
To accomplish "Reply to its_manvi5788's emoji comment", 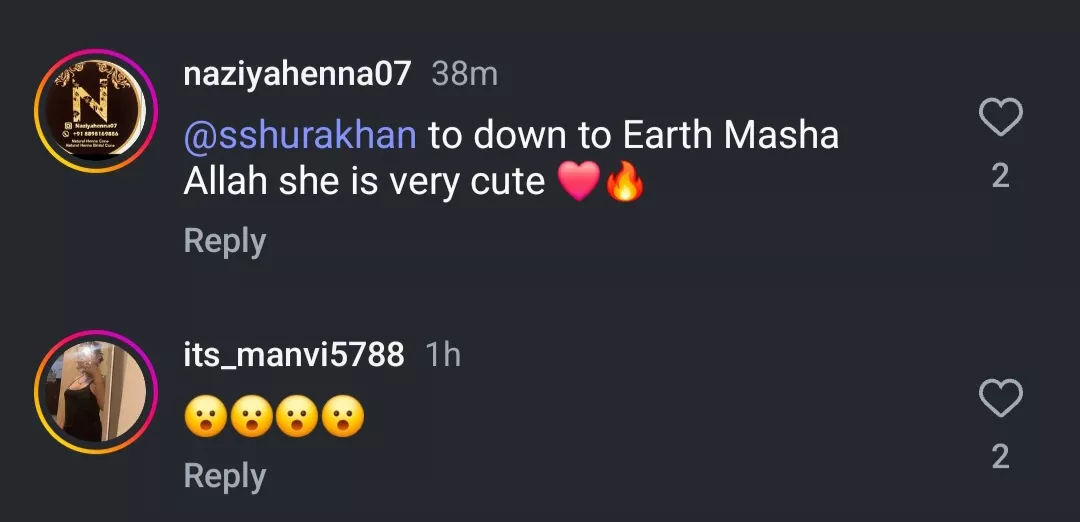I will click(225, 476).
